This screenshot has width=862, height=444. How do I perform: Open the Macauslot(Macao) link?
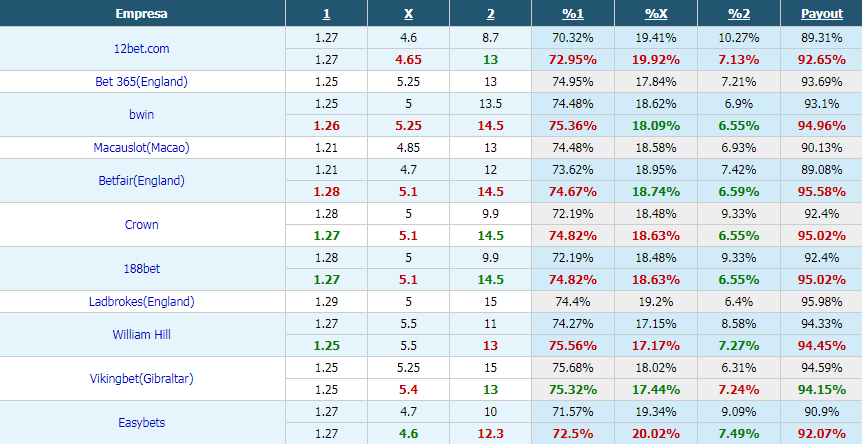click(142, 148)
